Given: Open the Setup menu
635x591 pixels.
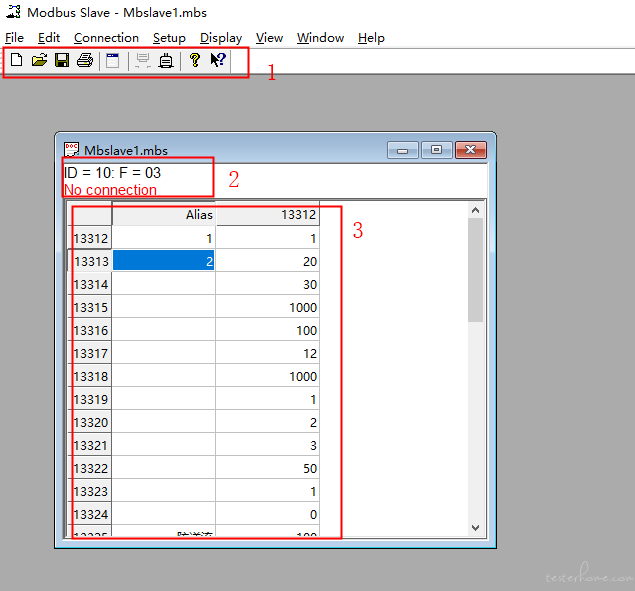Looking at the screenshot, I should tap(169, 38).
